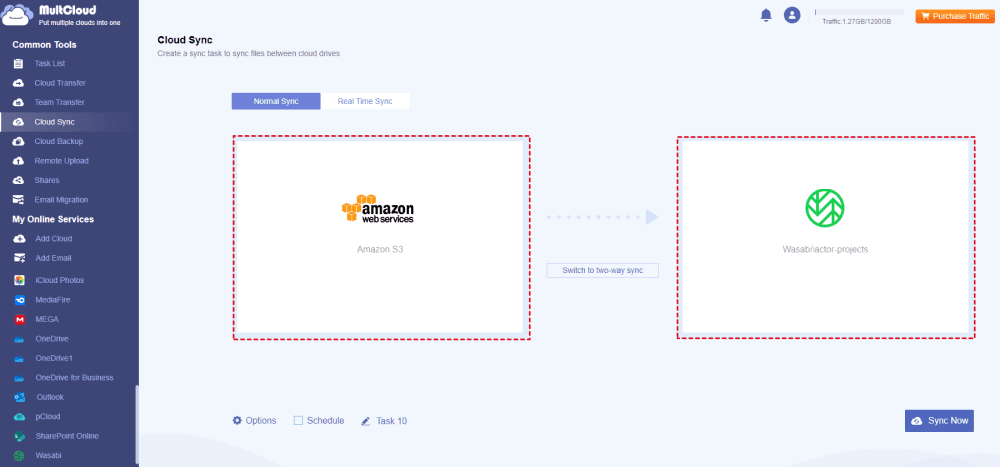Click the Cloud Sync sidebar icon
This screenshot has height=467, width=1000.
pos(19,122)
